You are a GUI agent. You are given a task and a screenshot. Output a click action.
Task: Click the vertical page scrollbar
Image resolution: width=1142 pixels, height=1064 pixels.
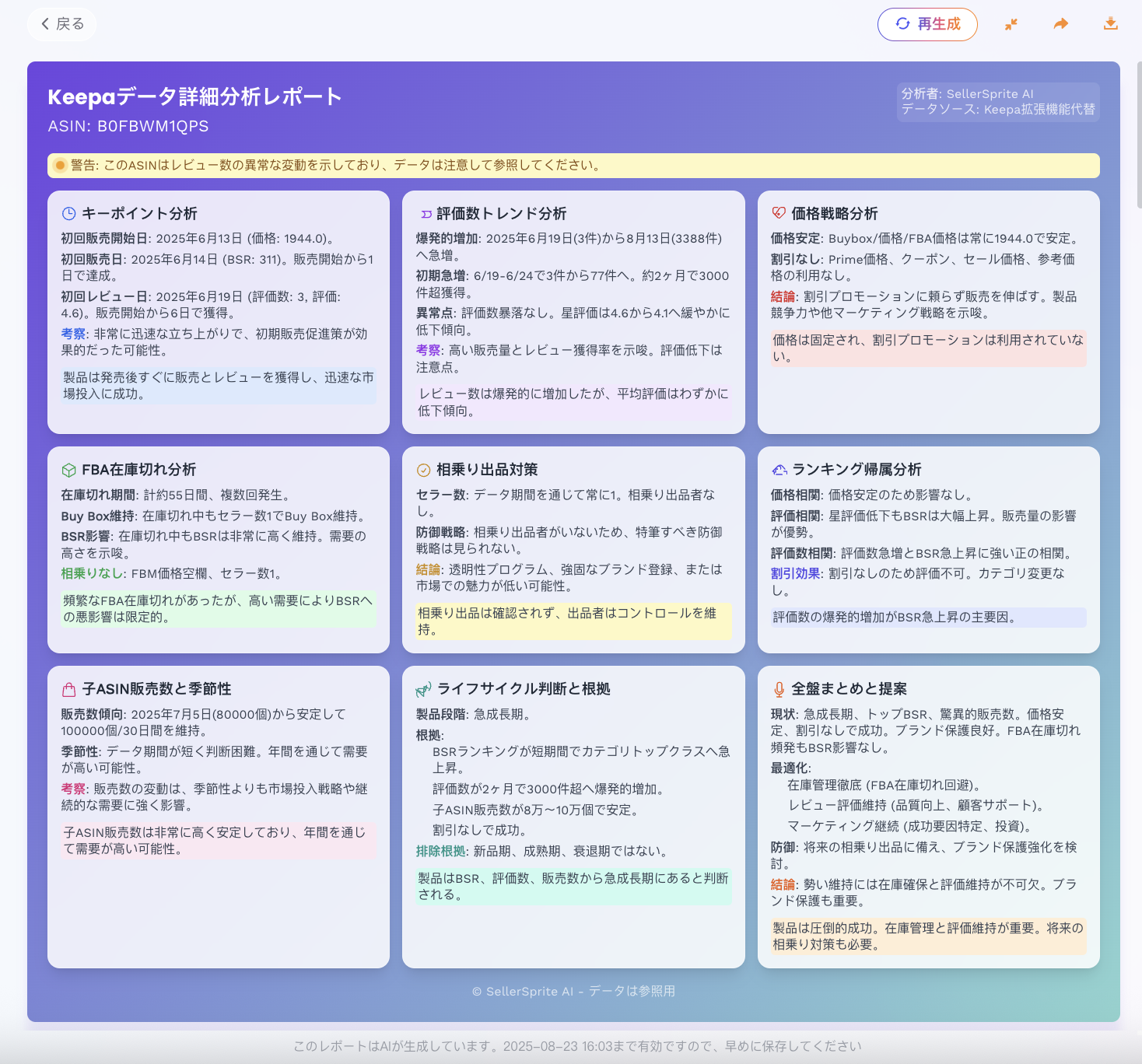[1138, 136]
